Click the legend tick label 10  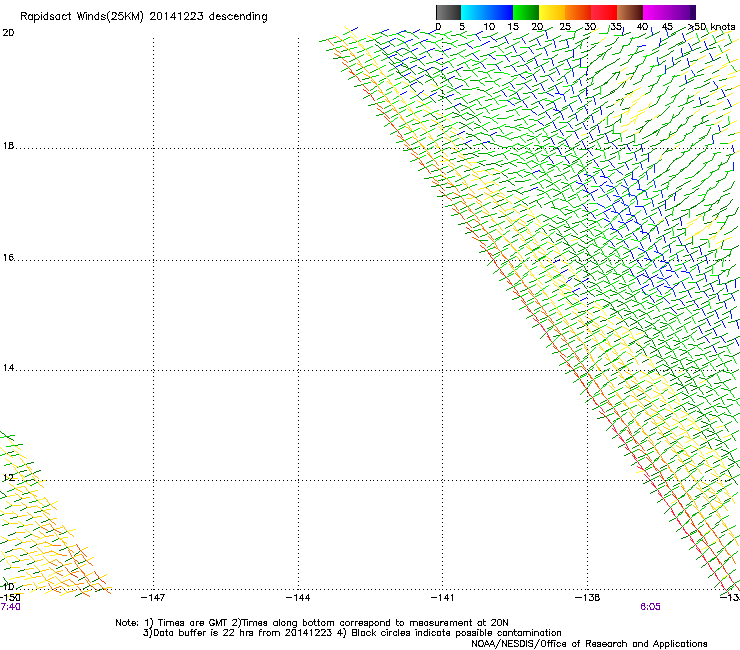[x=489, y=27]
